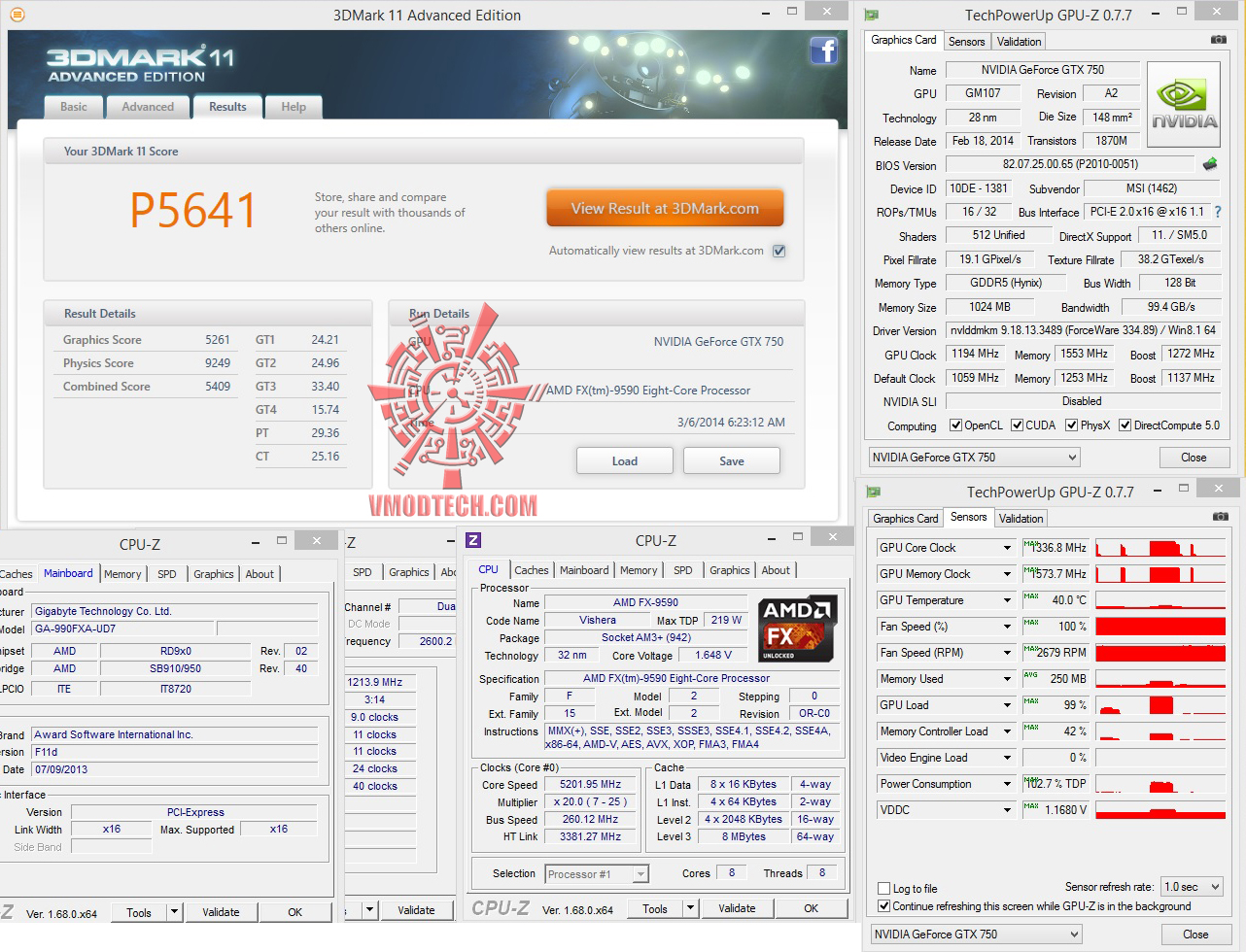Click OK in the CPU-Z Mainboard window
This screenshot has height=952, width=1246.
click(295, 913)
